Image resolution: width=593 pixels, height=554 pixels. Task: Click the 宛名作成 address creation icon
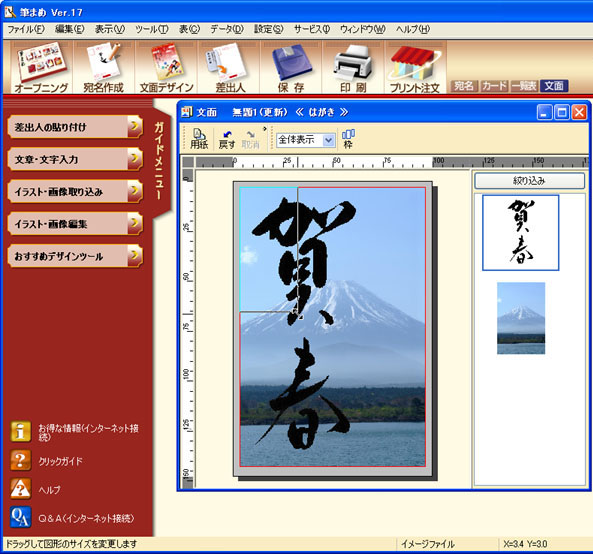point(104,67)
